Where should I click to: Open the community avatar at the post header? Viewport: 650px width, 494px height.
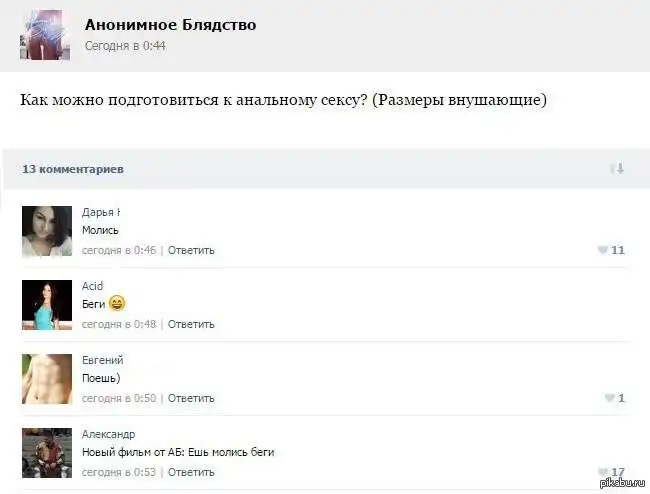coord(45,35)
